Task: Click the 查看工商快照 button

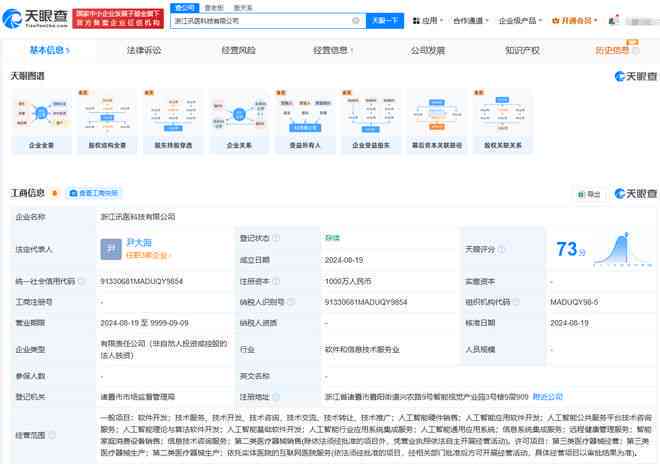Action: click(x=94, y=193)
